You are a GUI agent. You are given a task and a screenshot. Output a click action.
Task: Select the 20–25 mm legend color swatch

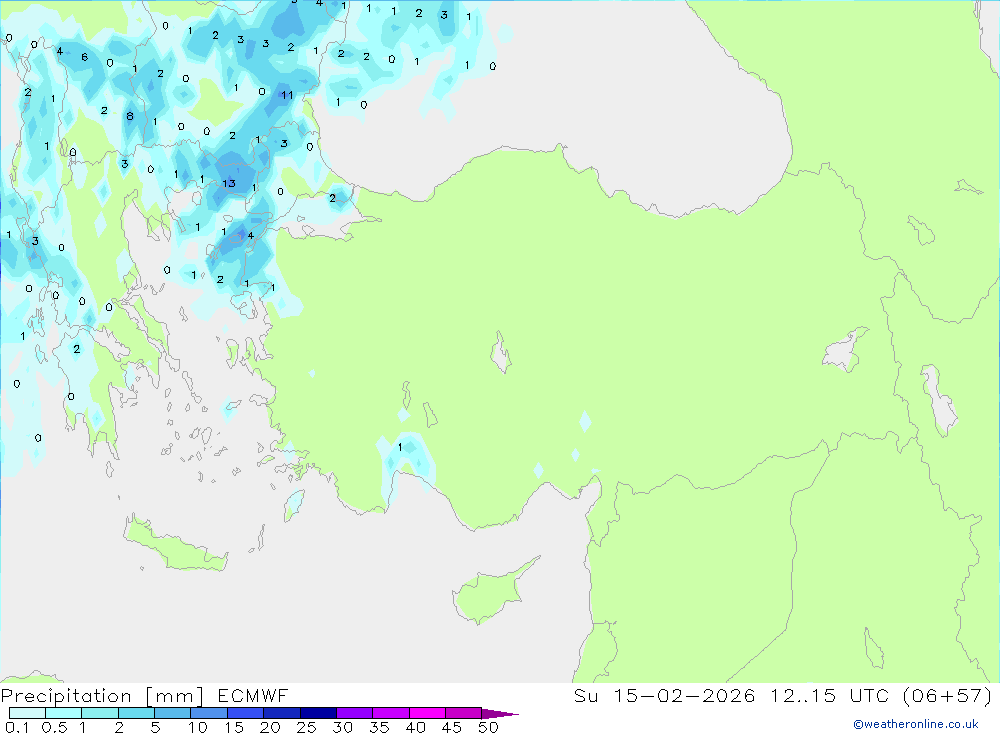pos(282,713)
